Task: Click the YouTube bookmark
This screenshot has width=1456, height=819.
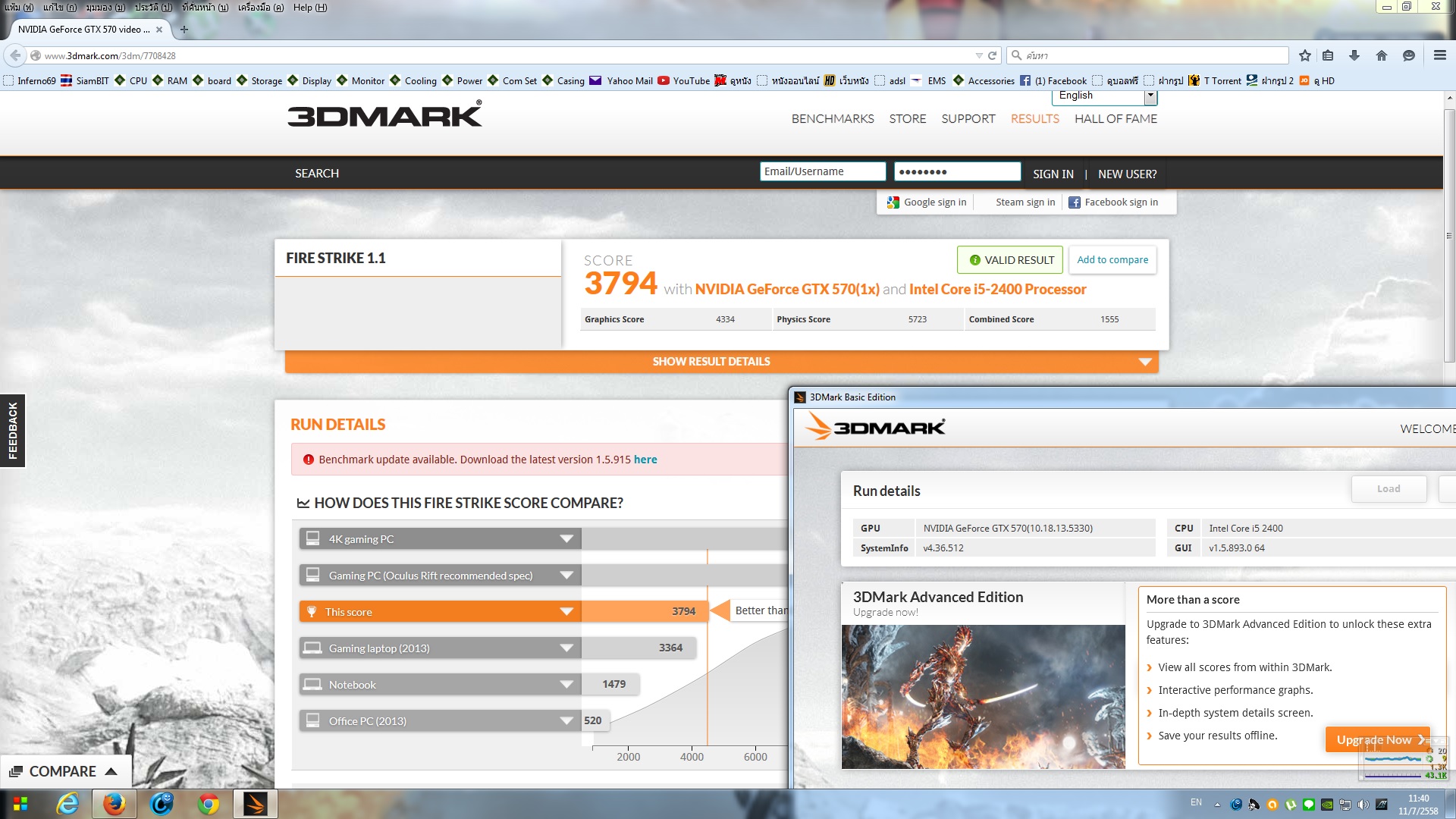Action: pos(684,80)
